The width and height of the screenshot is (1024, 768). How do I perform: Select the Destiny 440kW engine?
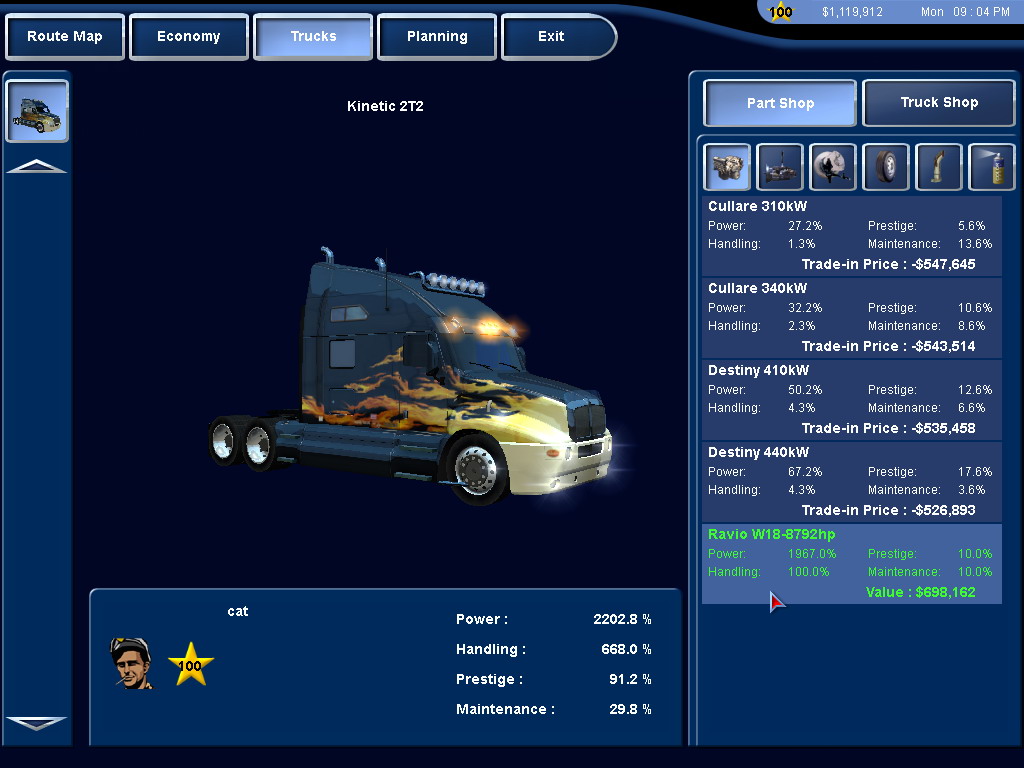click(x=852, y=481)
